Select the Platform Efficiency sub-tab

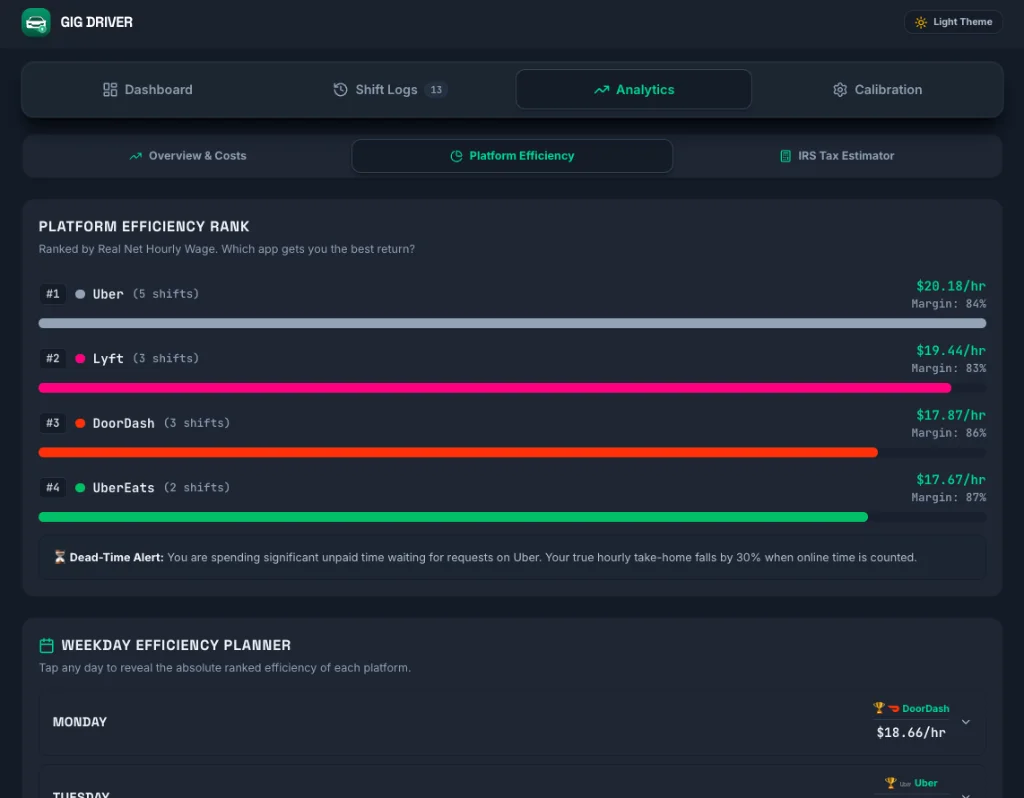point(512,156)
